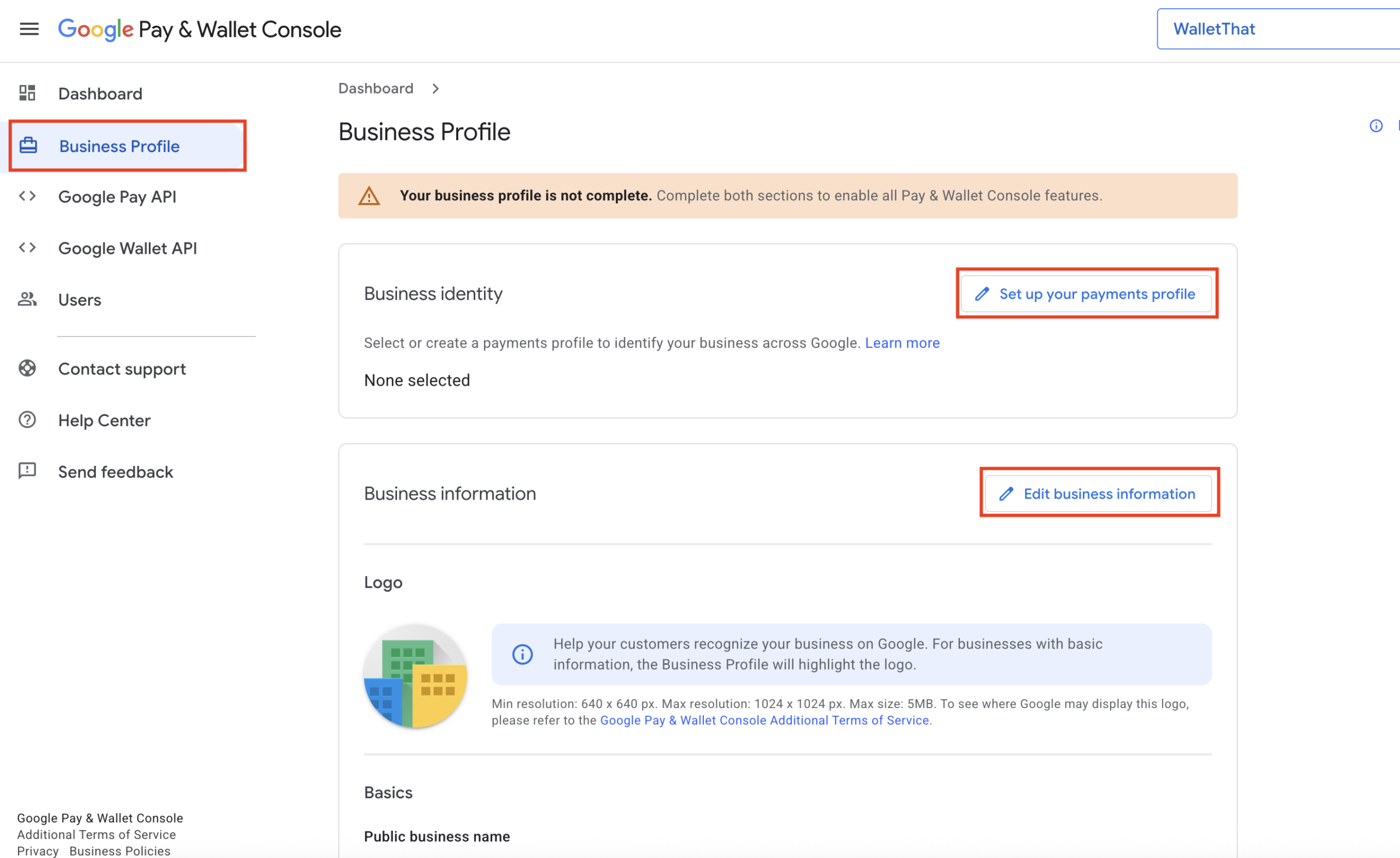Viewport: 1400px width, 858px height.
Task: Click the business logo thumbnail
Action: point(415,676)
